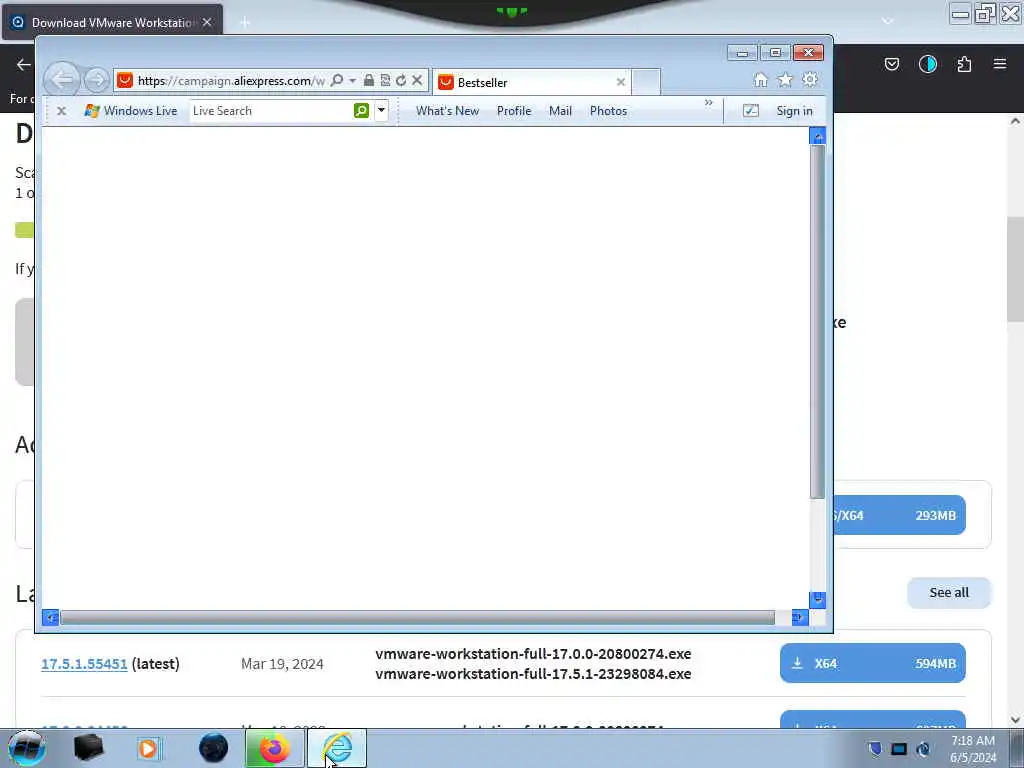Click the checkmark icon beside Sign in
Image resolution: width=1024 pixels, height=768 pixels.
click(751, 111)
